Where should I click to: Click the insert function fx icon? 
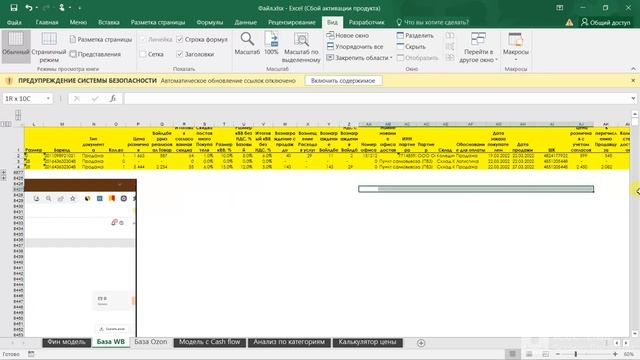point(113,98)
